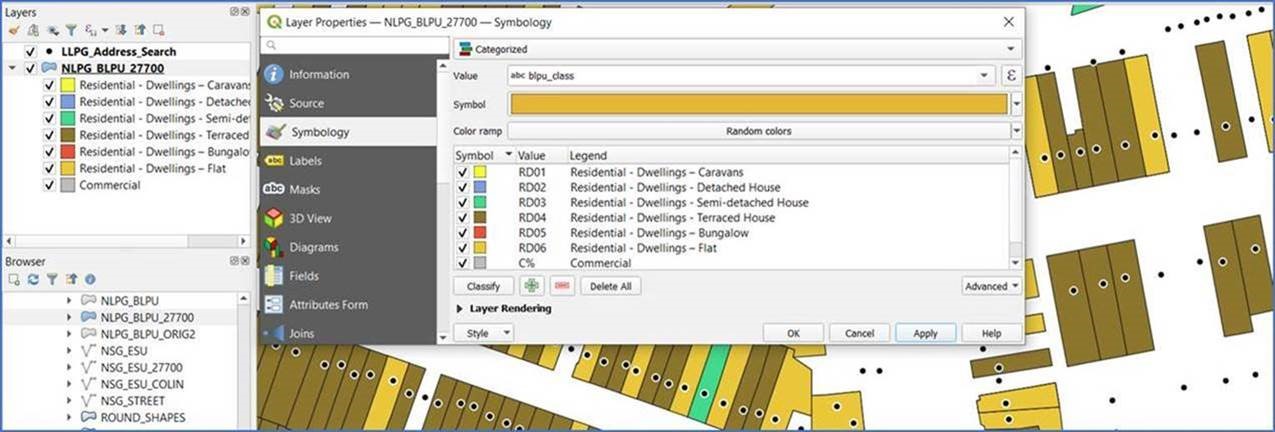Open the Color ramp dropdown arrow

click(x=1016, y=131)
